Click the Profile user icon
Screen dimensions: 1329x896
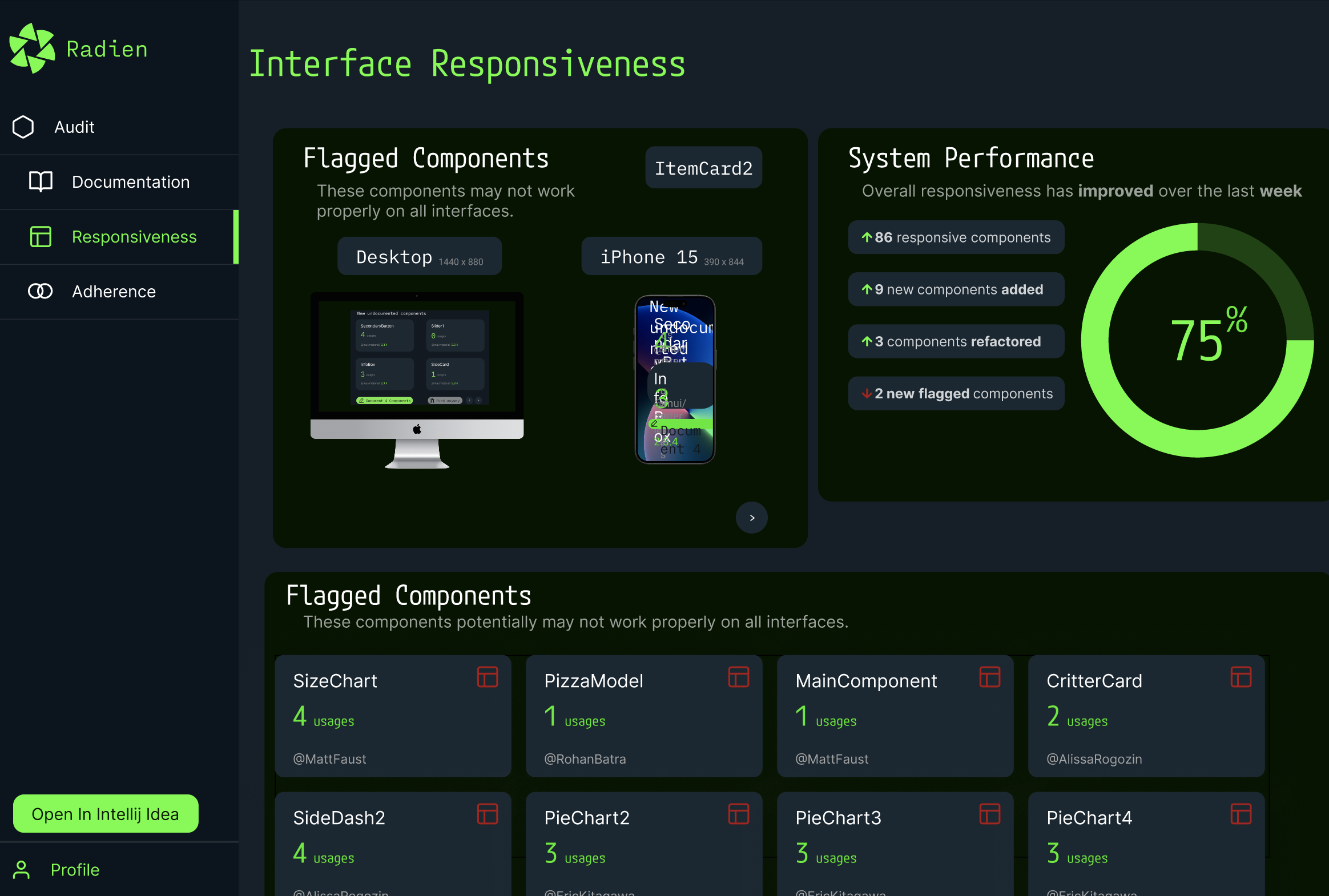pyautogui.click(x=22, y=869)
